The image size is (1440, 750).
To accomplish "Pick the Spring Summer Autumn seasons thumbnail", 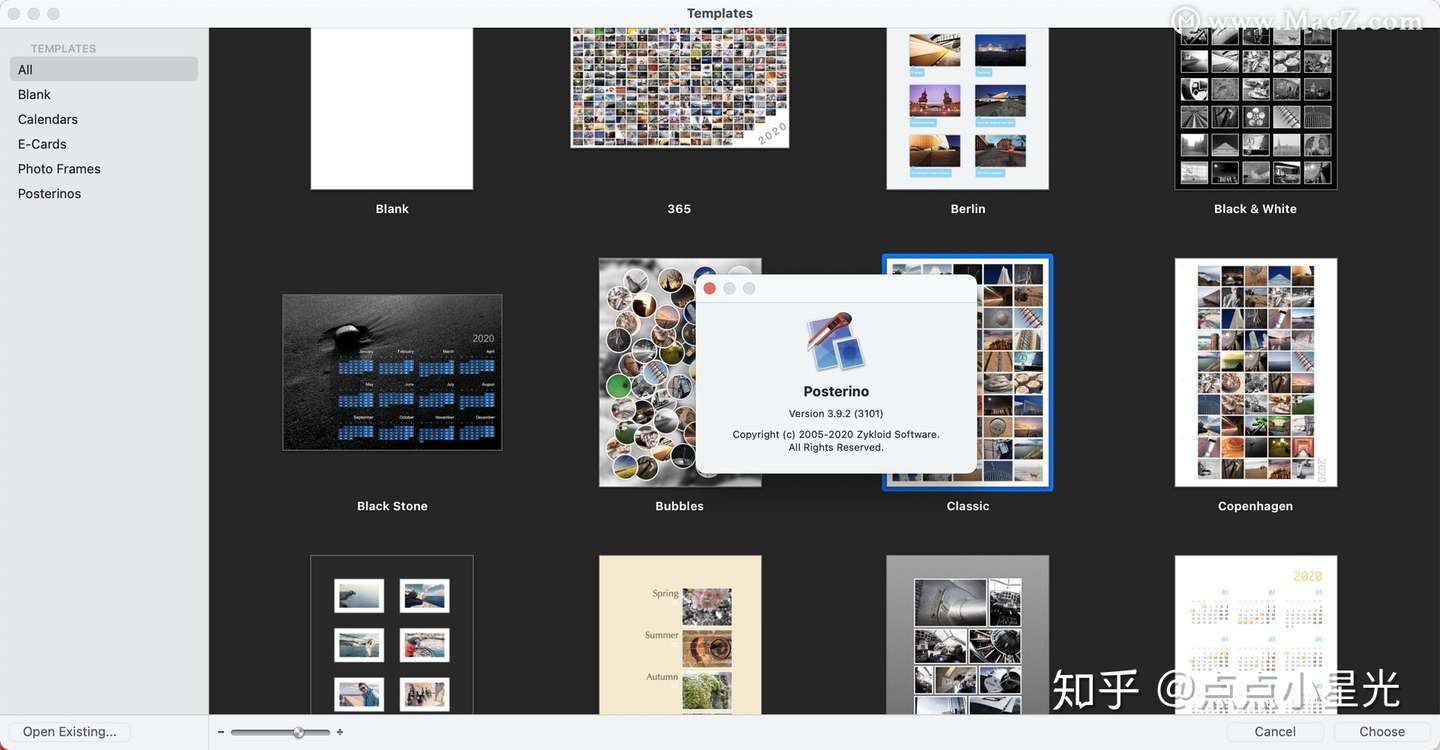I will [680, 635].
